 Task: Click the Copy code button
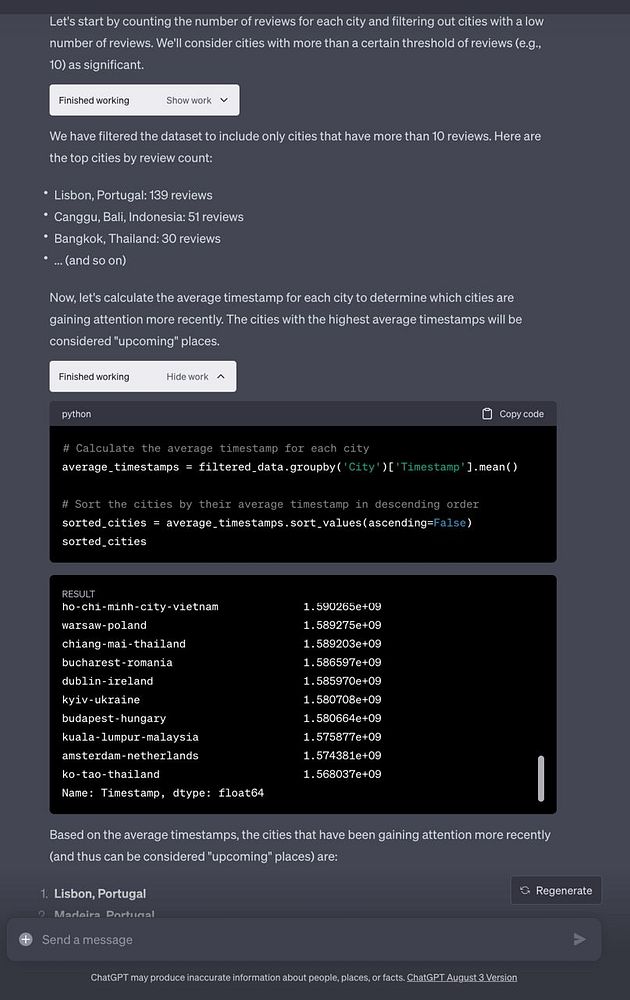513,414
